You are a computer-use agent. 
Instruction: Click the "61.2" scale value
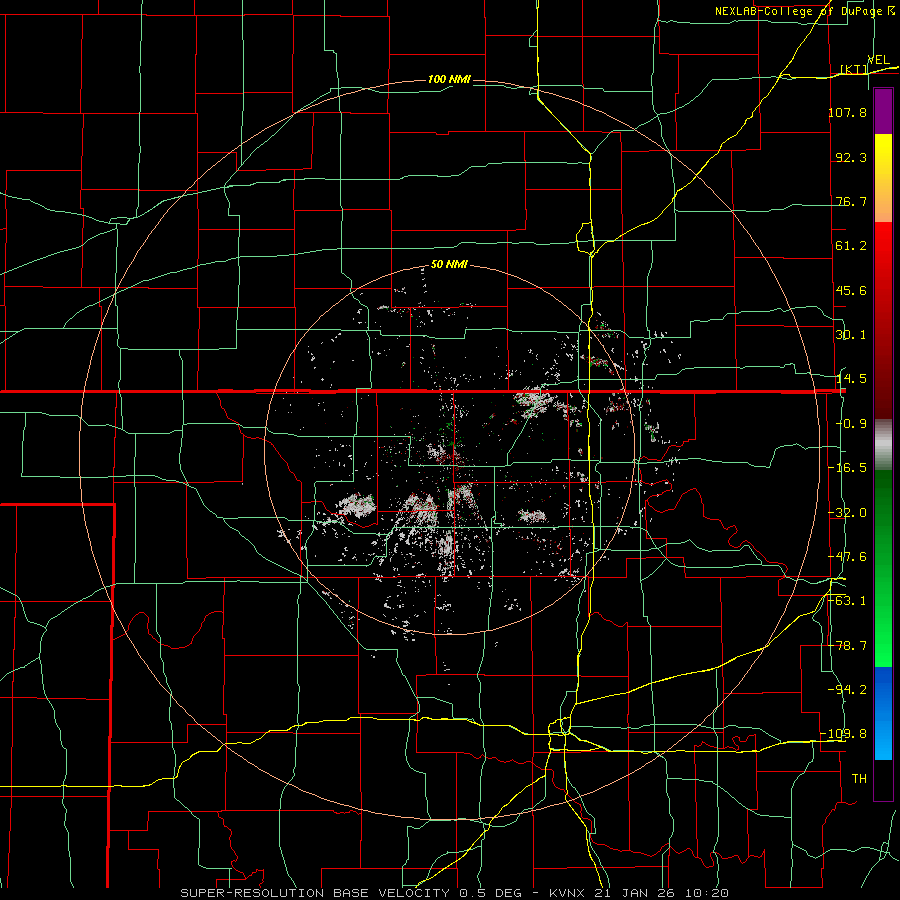point(851,246)
